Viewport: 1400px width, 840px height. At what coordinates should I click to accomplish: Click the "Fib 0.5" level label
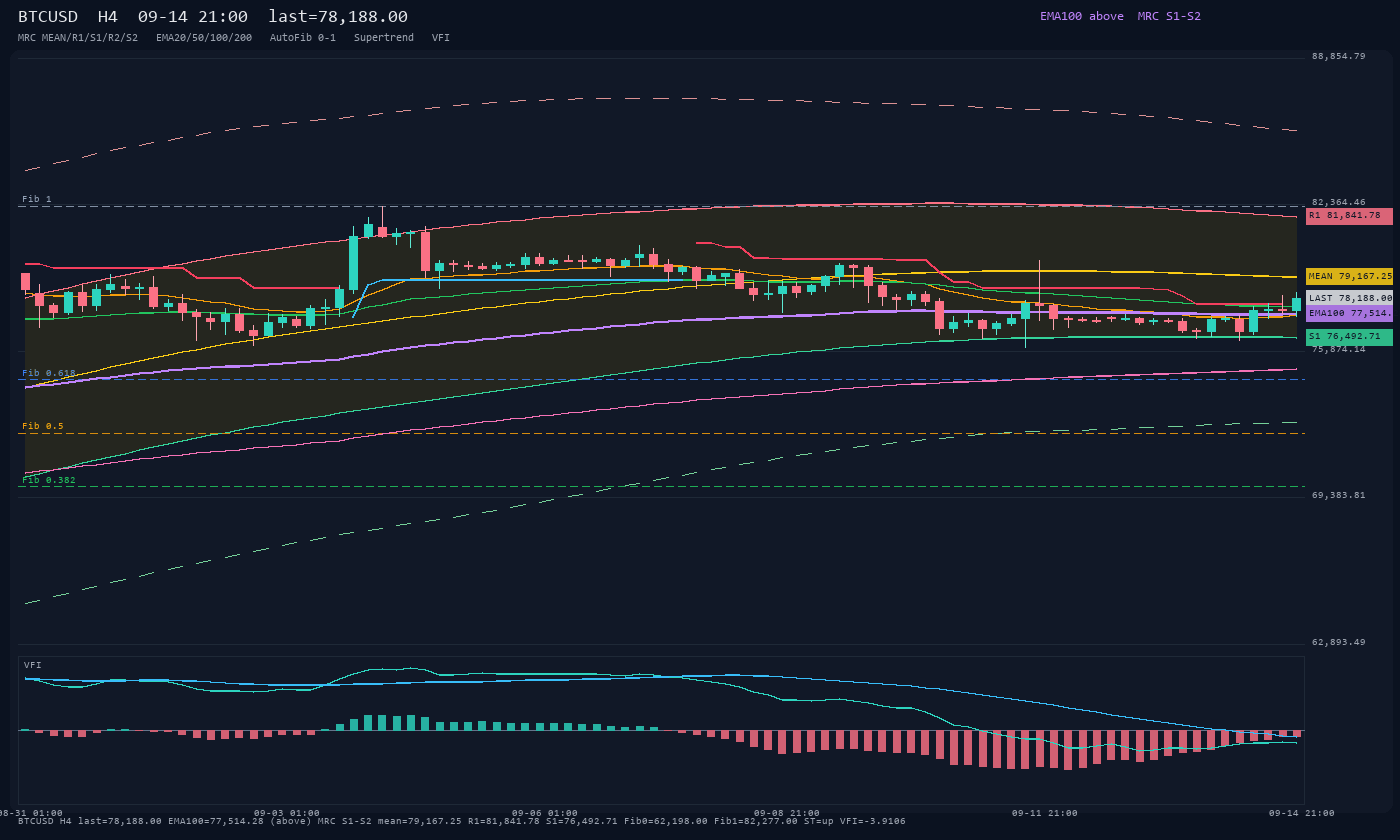(43, 426)
